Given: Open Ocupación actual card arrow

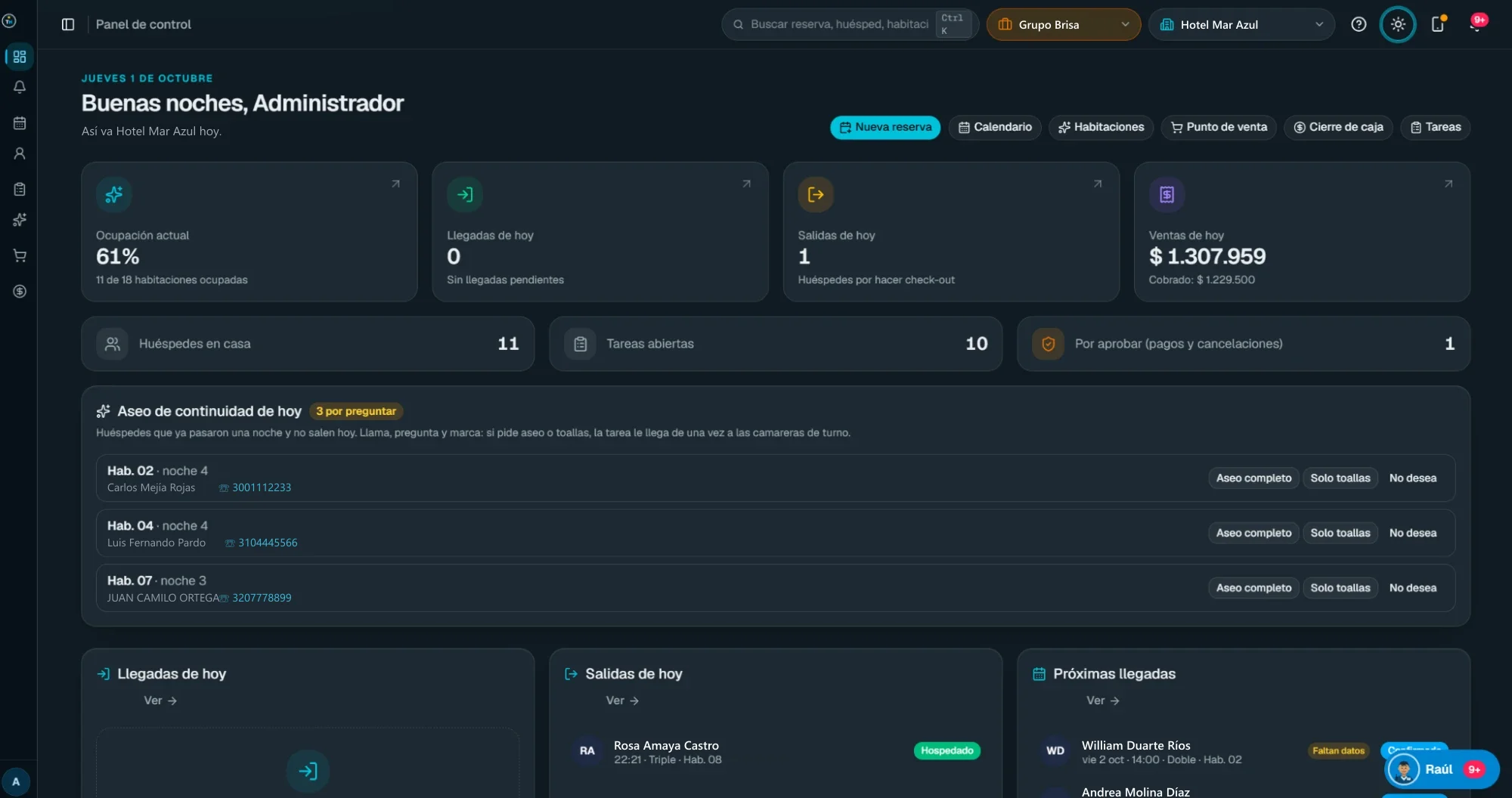Looking at the screenshot, I should tap(395, 184).
